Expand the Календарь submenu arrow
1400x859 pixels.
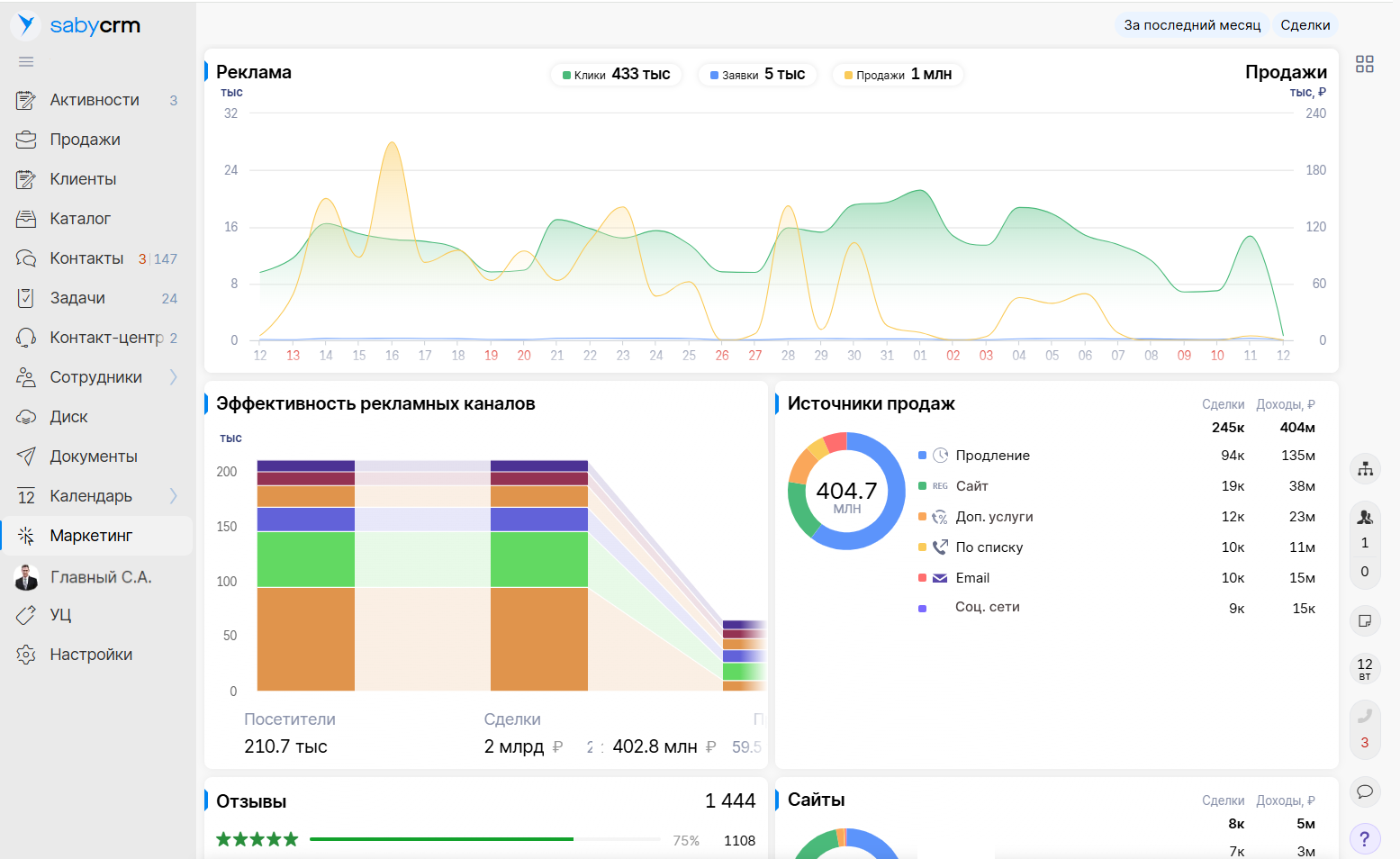point(174,496)
